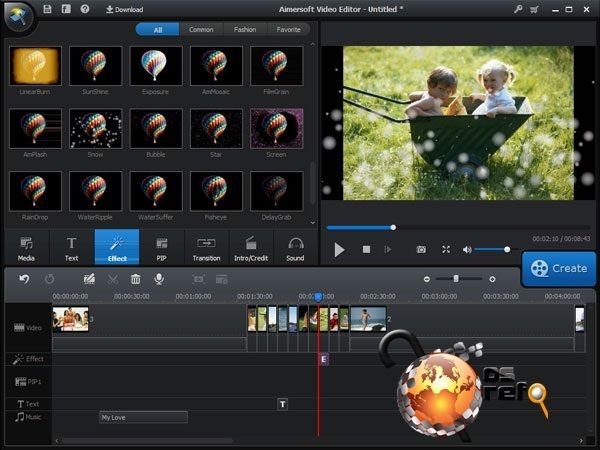The image size is (600, 450).
Task: Open the edit clip tool
Action: pyautogui.click(x=89, y=279)
